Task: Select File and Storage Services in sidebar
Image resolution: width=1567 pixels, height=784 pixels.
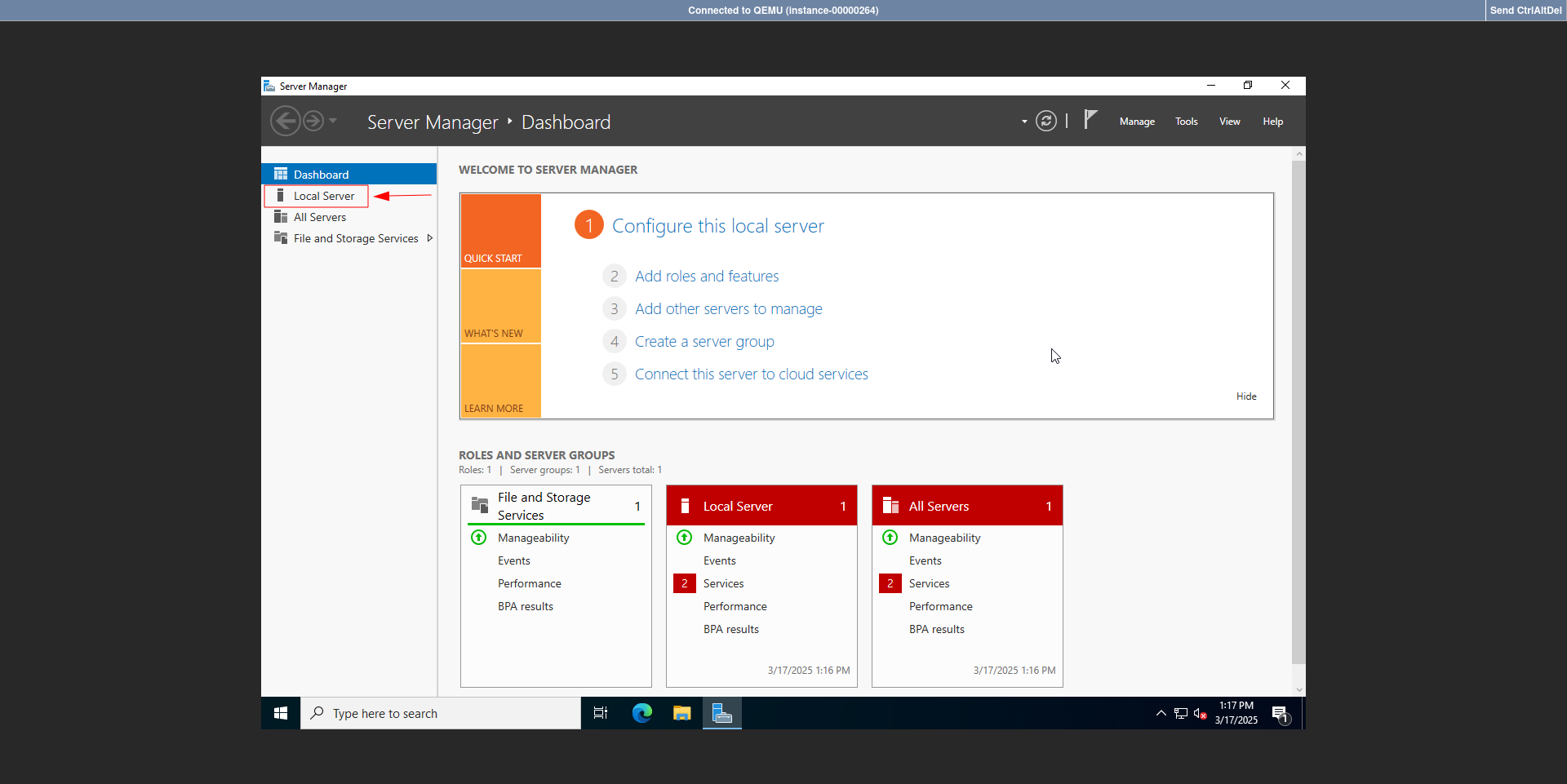Action: pos(349,238)
